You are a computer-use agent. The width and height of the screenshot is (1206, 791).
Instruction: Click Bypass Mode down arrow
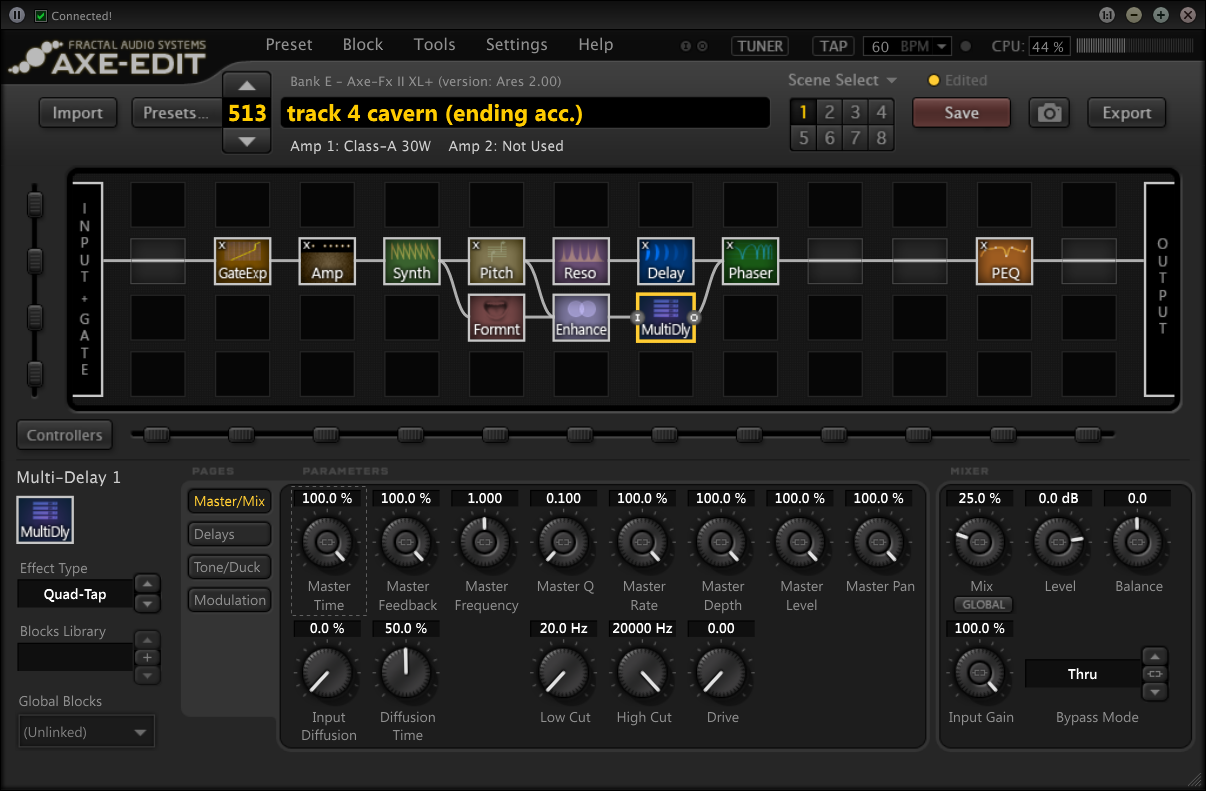tap(1155, 691)
